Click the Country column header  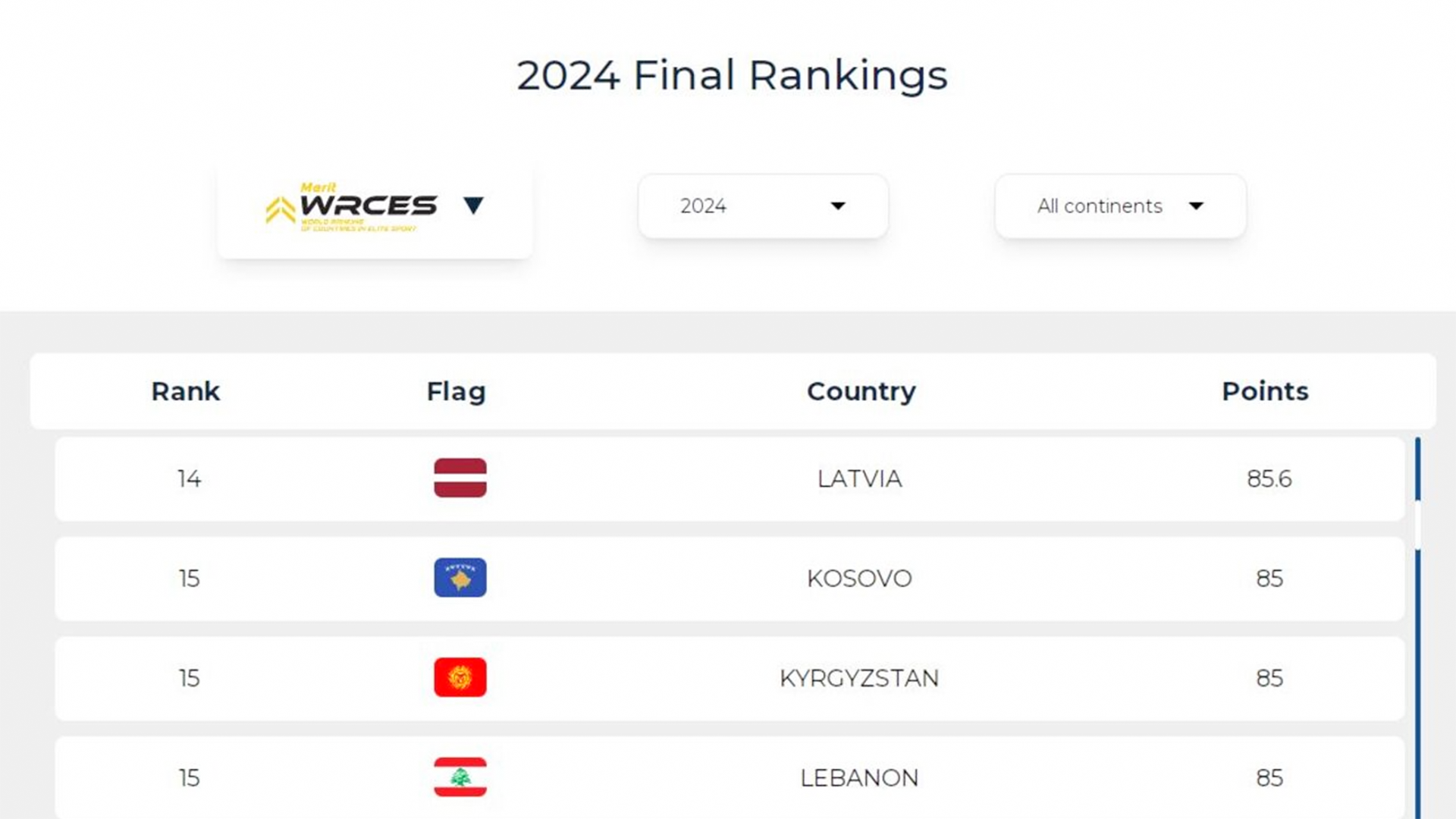(x=861, y=391)
